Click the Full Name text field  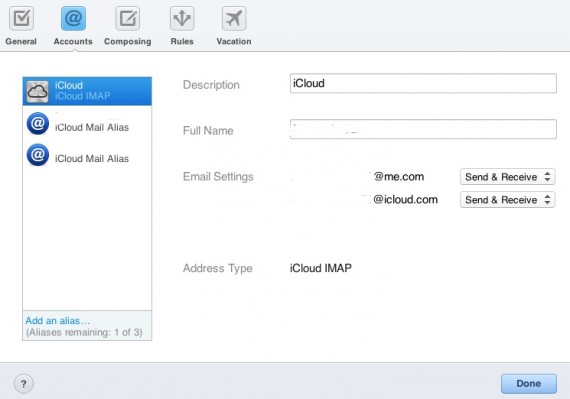[423, 129]
